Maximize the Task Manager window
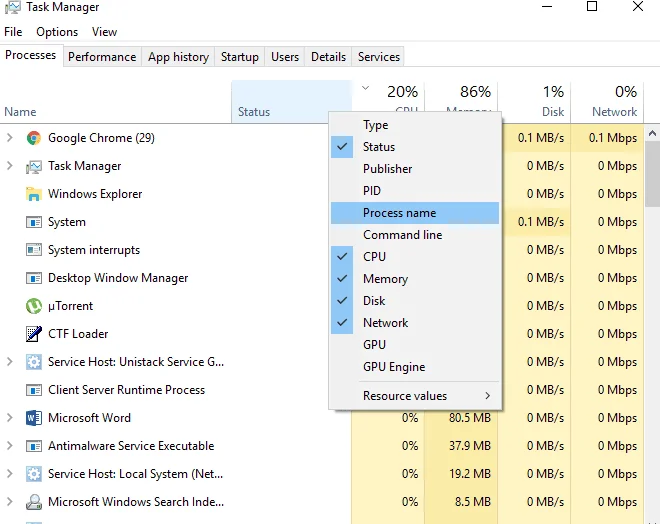Viewport: 660px width, 524px height. [x=592, y=6]
